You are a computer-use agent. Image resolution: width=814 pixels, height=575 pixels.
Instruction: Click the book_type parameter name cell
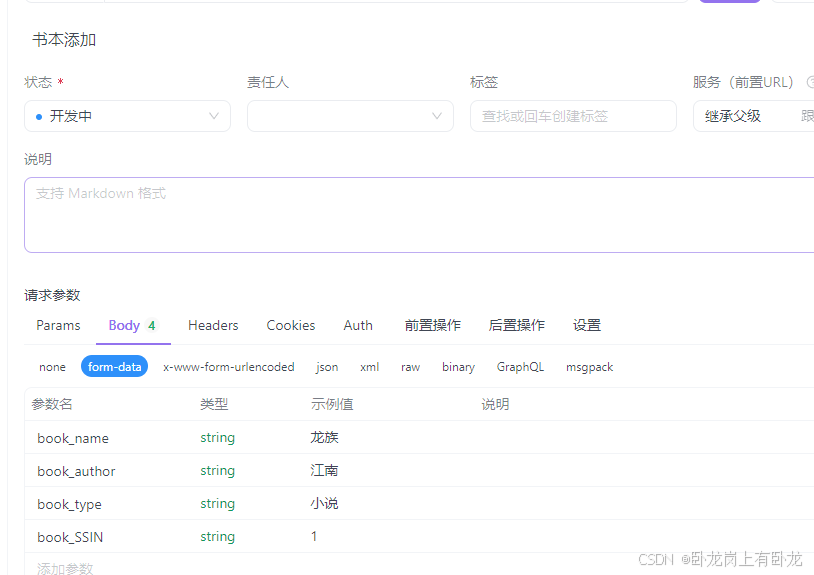(x=70, y=504)
